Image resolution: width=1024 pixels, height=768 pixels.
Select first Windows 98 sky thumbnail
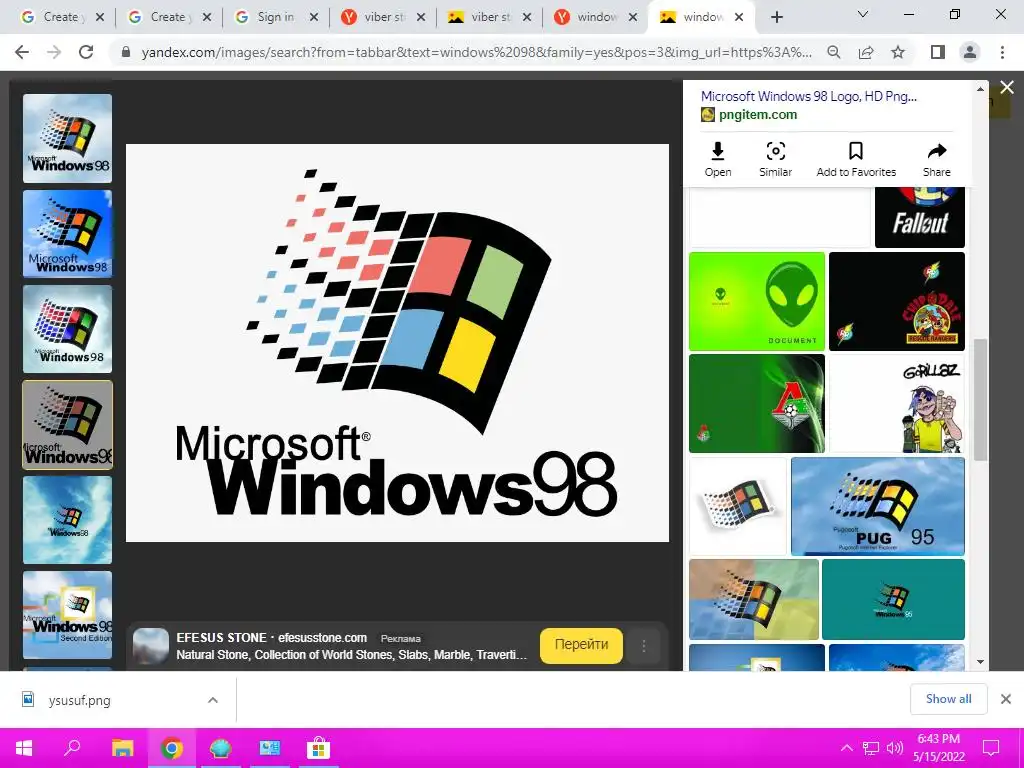pos(67,138)
